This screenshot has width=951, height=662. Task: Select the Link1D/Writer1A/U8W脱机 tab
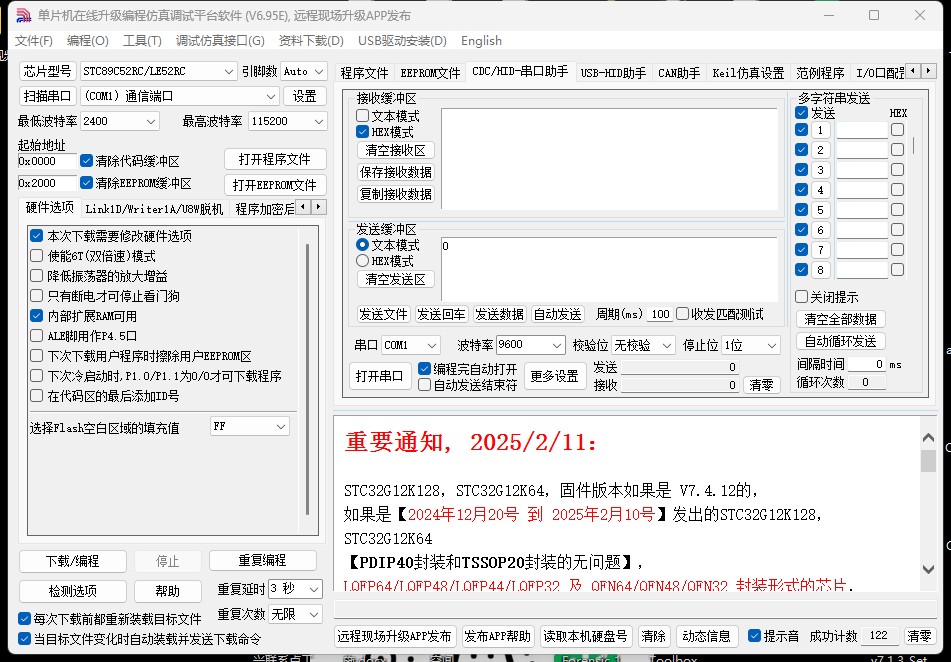point(154,209)
